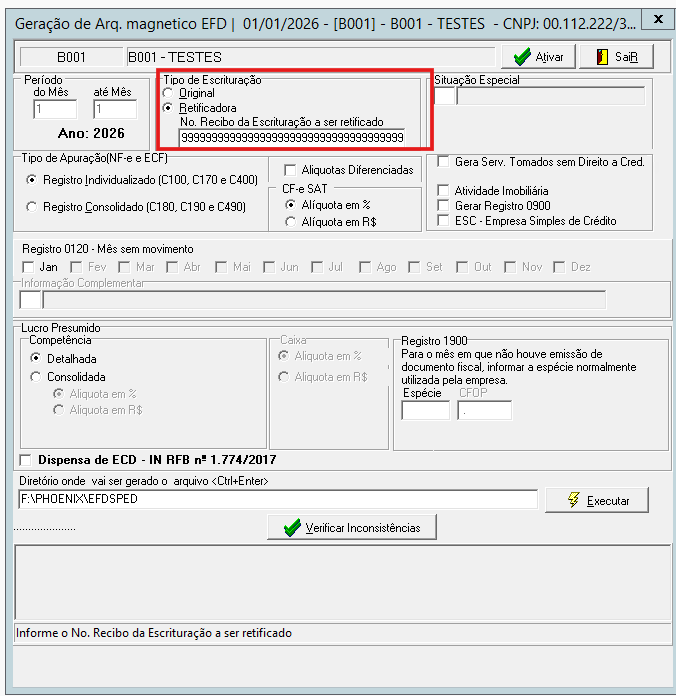676x696 pixels.
Task: Select Alíquota em R$ under CF-e SAT
Action: point(290,221)
